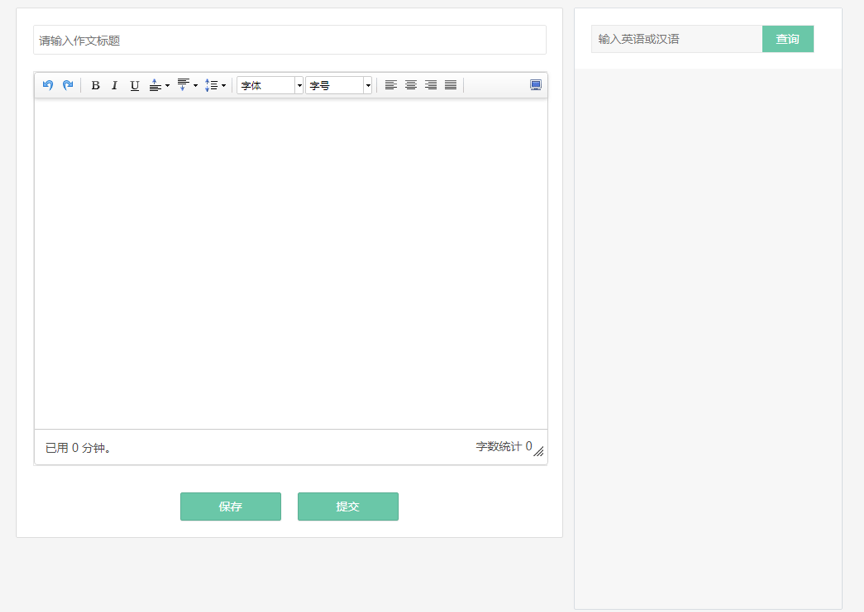Toggle bold formatting

95,85
